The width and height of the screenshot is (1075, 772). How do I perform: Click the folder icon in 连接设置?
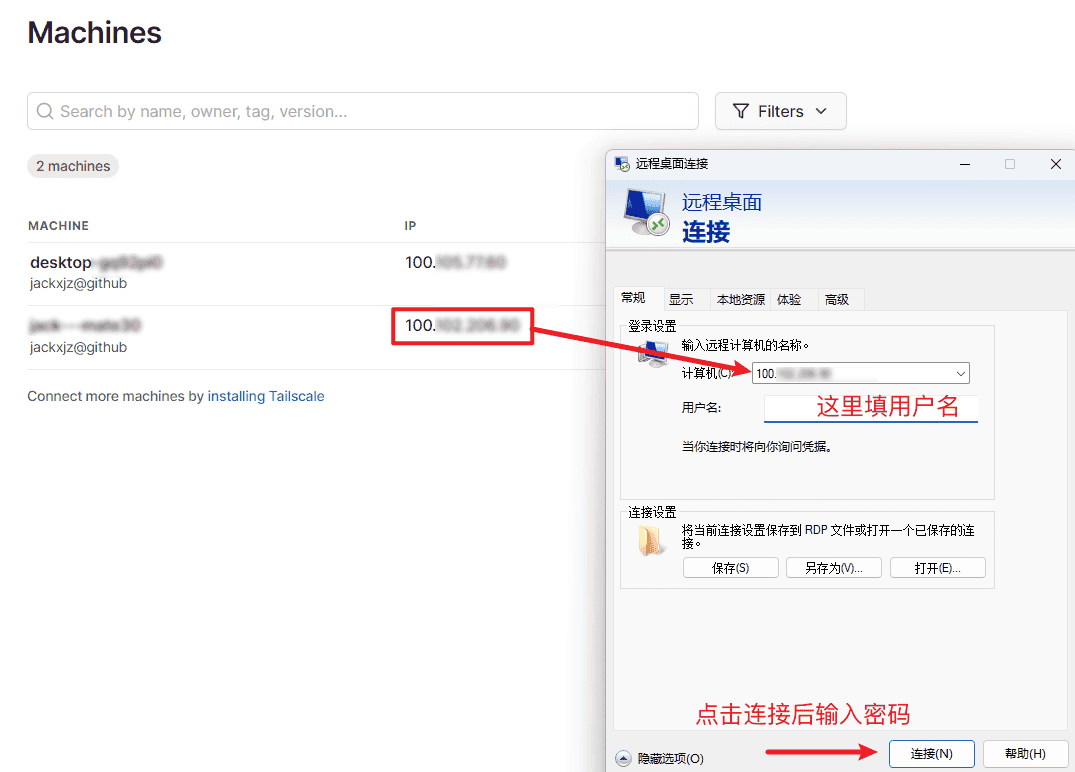(x=650, y=540)
